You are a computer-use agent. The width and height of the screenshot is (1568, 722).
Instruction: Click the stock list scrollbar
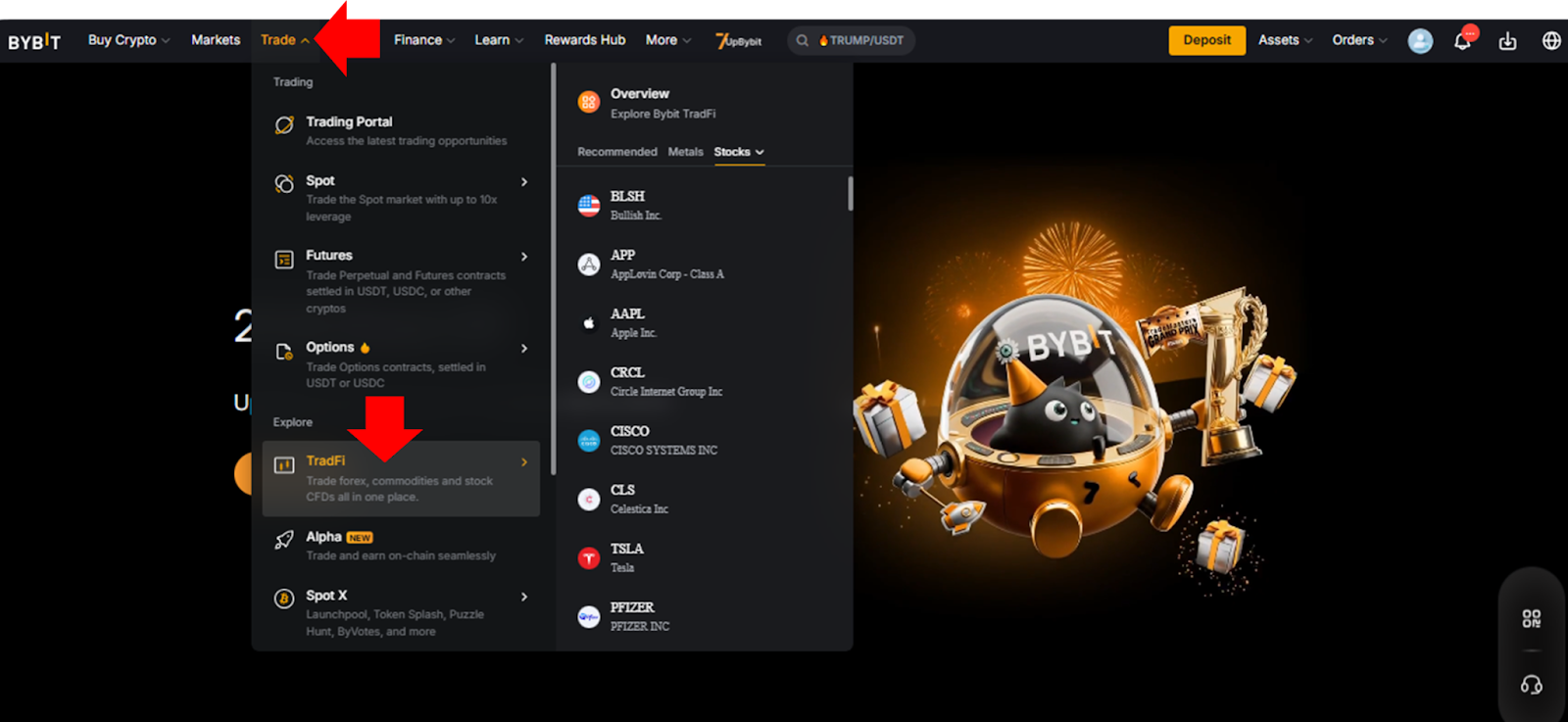tap(850, 193)
